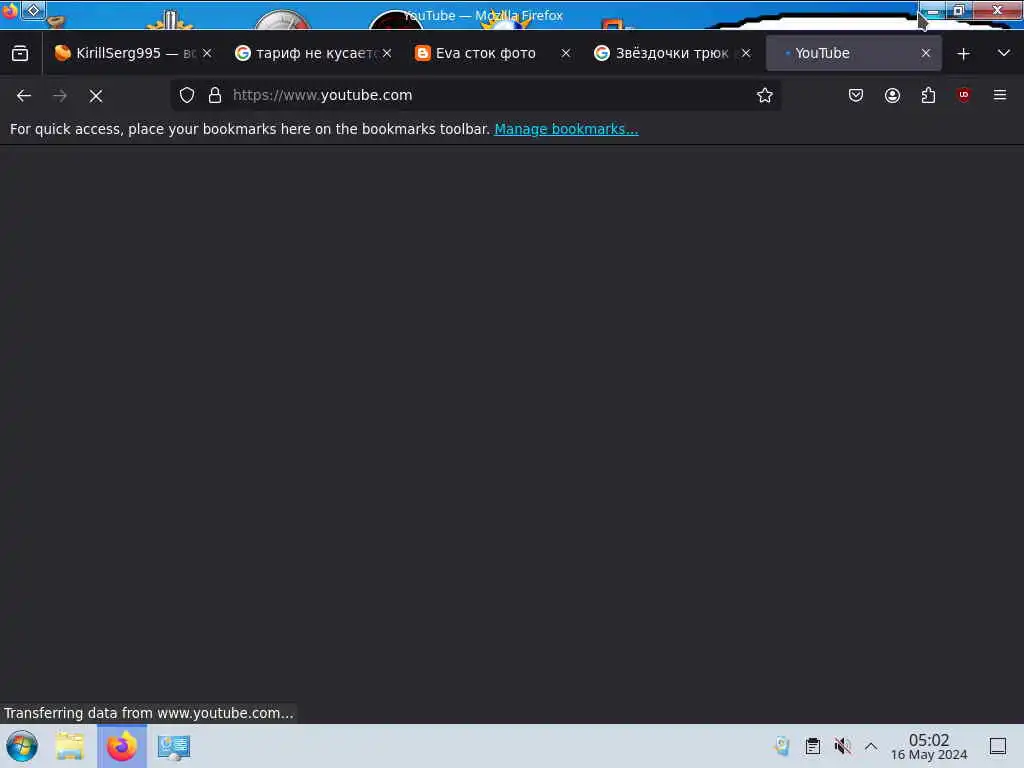The height and width of the screenshot is (768, 1024).
Task: Expand the list all tabs chevron
Action: tap(1004, 53)
